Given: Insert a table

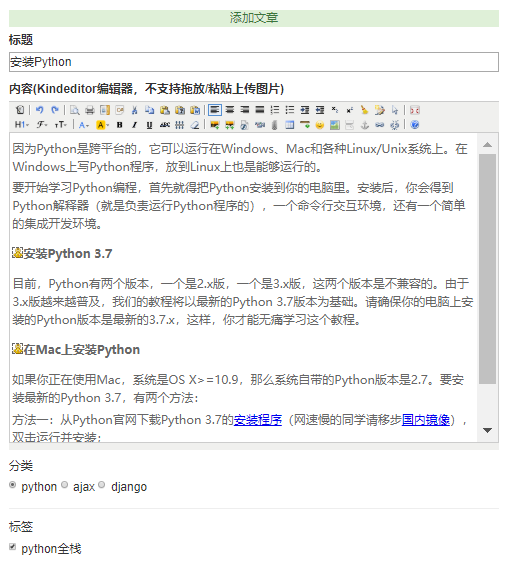Looking at the screenshot, I should [290, 125].
